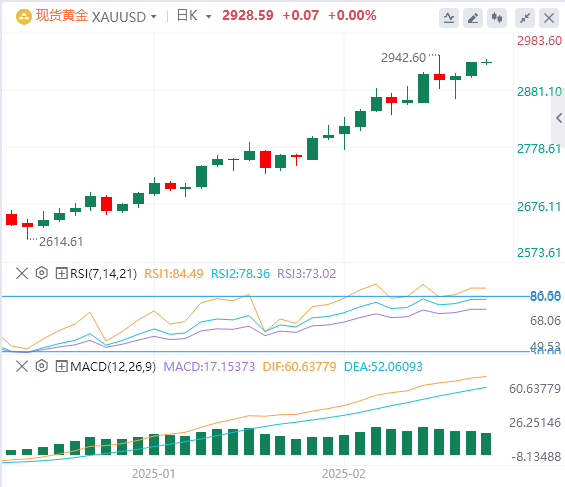
Task: Expand the MACD panel plus box
Action: tap(61, 366)
